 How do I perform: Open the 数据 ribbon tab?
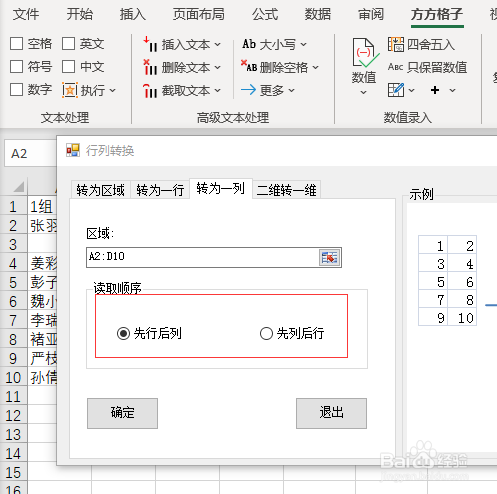click(x=318, y=14)
